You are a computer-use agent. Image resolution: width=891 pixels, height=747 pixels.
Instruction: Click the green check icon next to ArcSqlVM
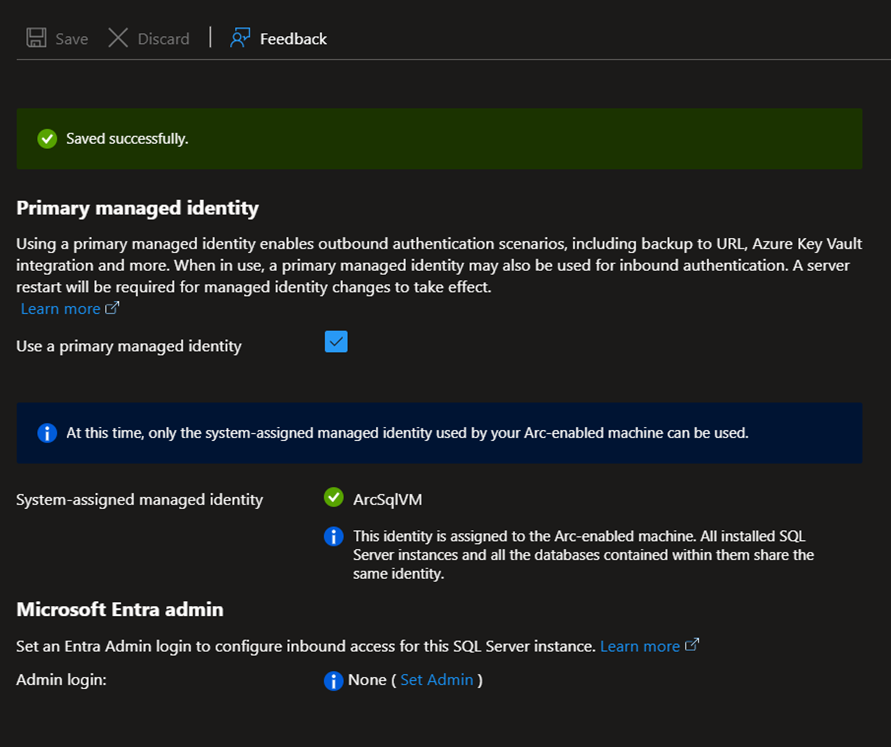tap(334, 497)
